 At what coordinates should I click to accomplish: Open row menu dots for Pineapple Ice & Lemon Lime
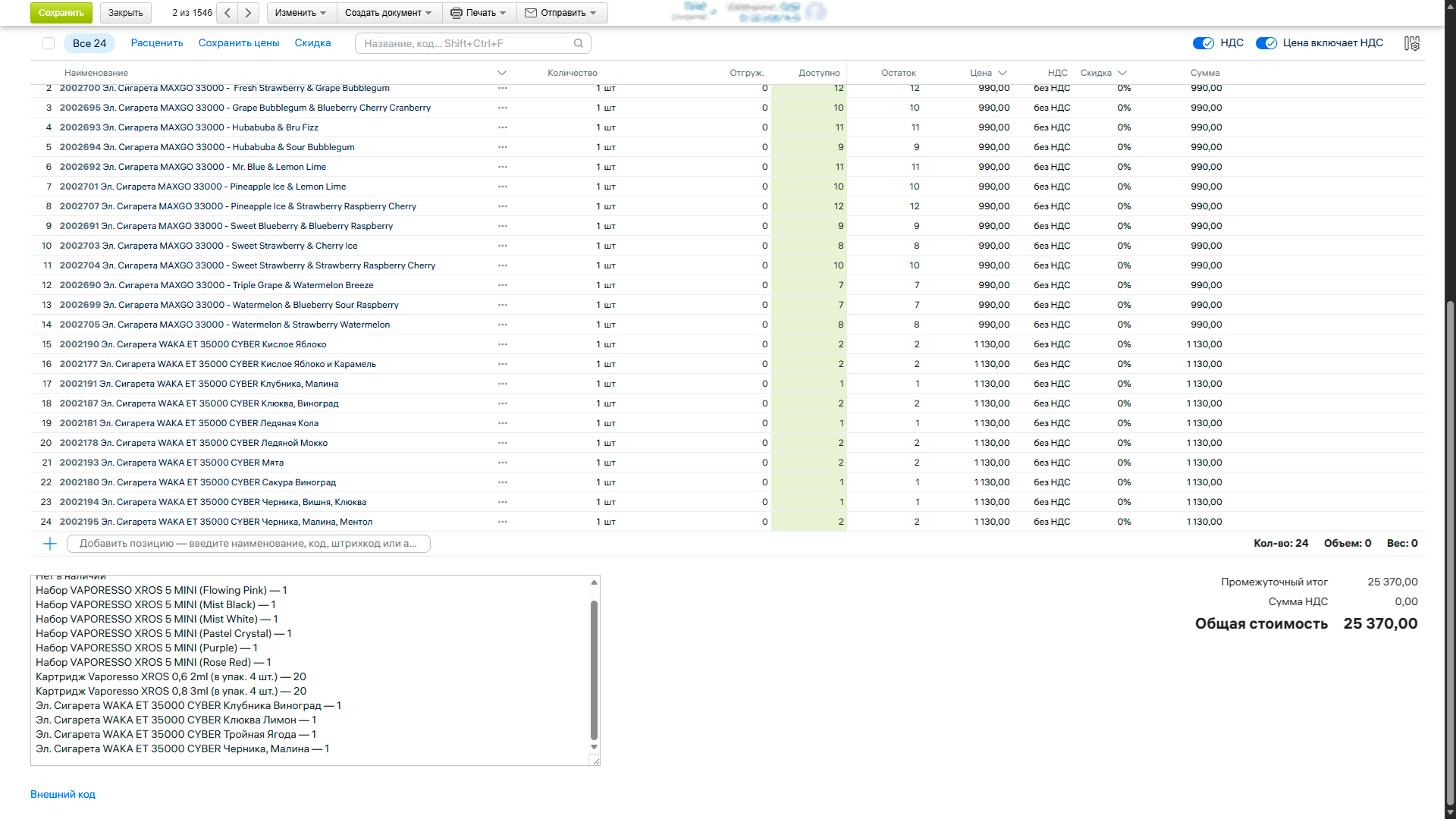[x=503, y=187]
